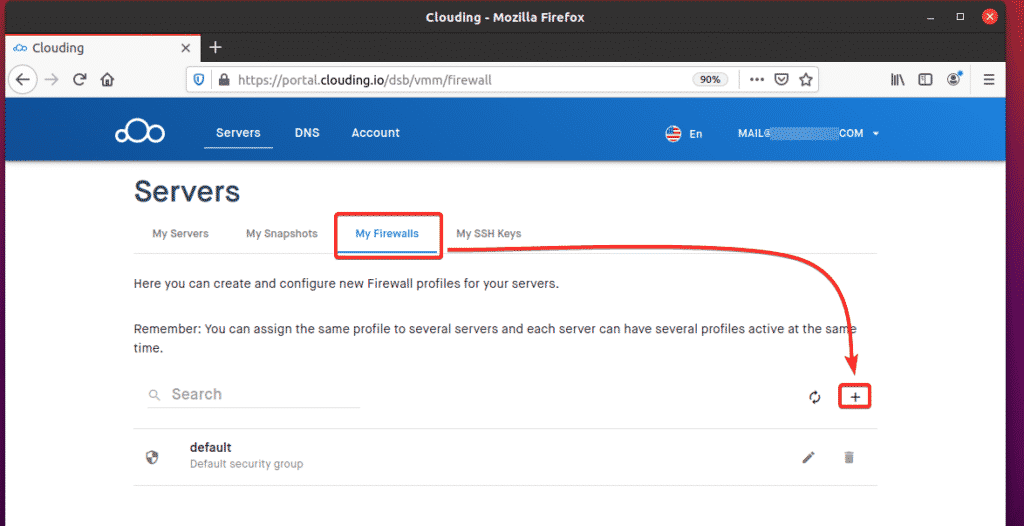Image resolution: width=1024 pixels, height=526 pixels.
Task: Delete the default firewall profile
Action: [849, 457]
